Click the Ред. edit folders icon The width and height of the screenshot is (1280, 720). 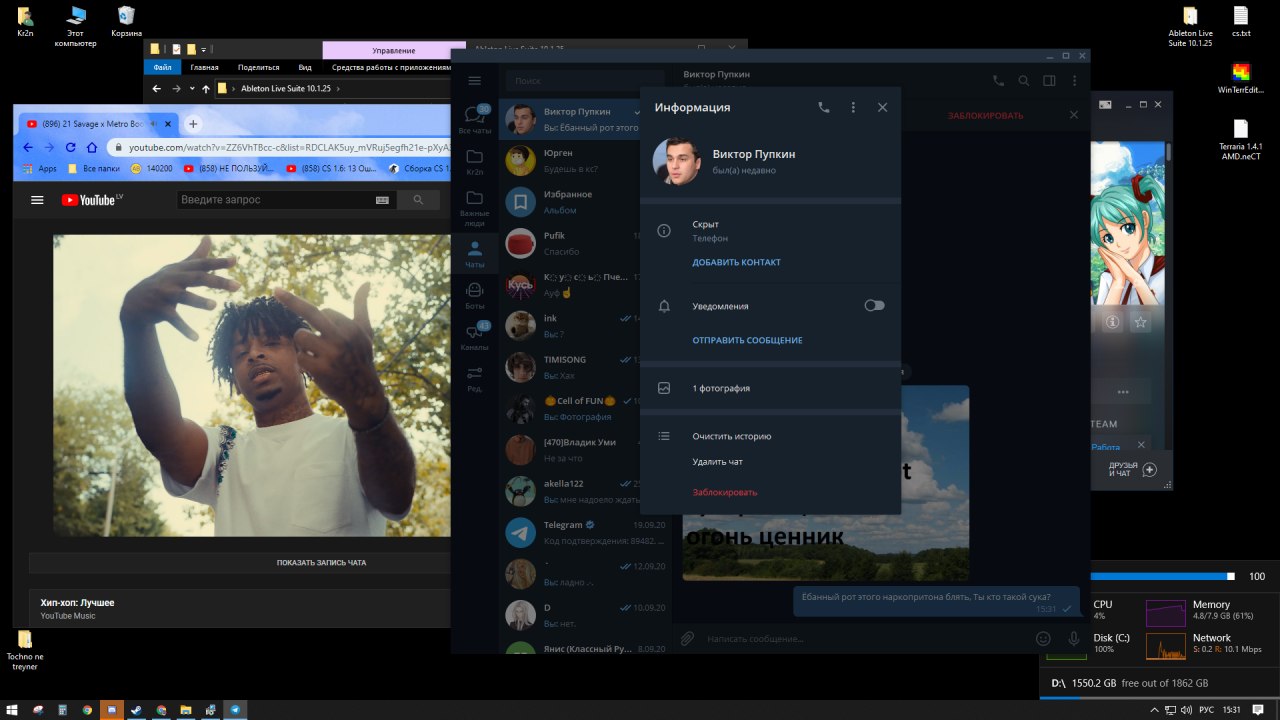click(475, 379)
